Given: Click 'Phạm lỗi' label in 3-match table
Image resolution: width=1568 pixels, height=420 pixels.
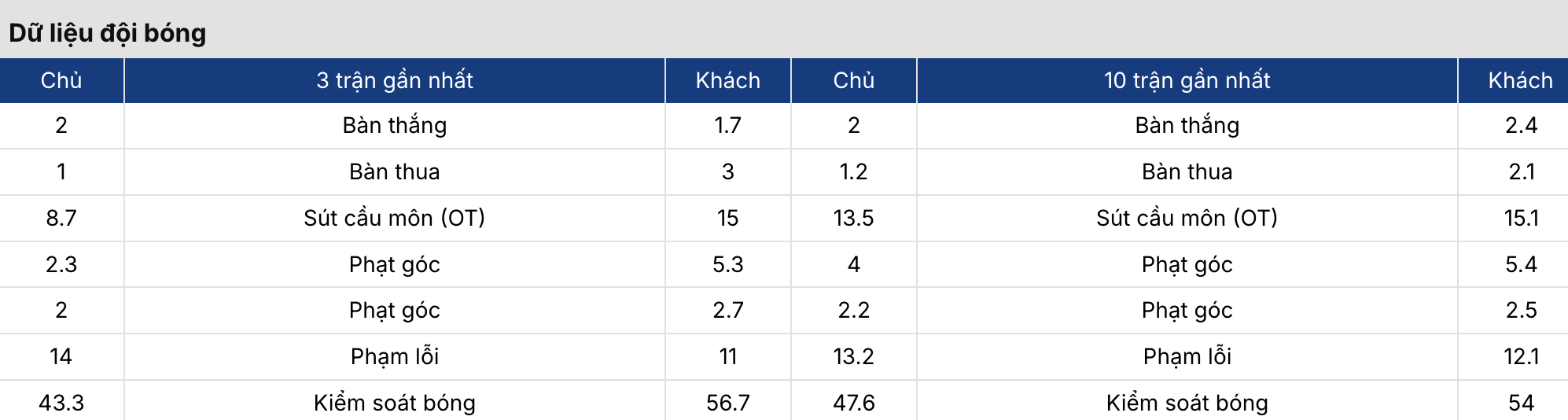Looking at the screenshot, I should 395,356.
